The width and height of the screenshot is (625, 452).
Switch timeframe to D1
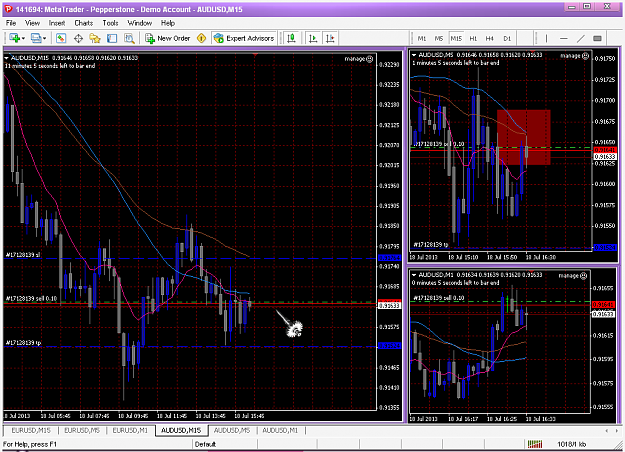click(x=507, y=39)
